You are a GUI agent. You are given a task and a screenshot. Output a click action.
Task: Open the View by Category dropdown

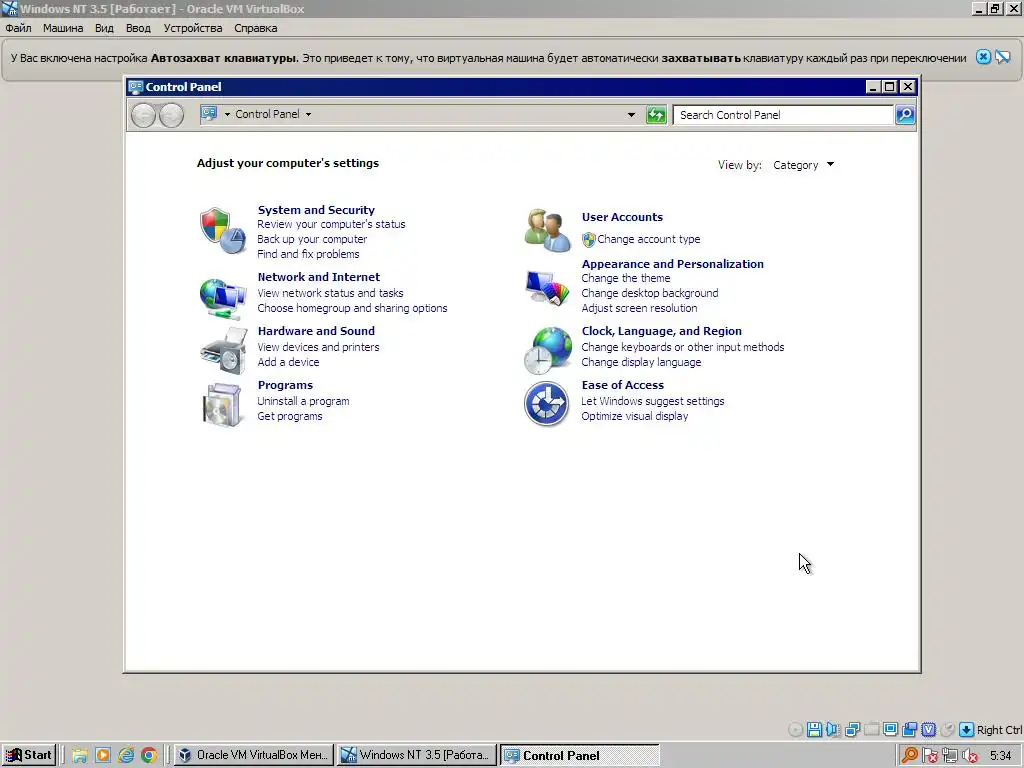(803, 165)
